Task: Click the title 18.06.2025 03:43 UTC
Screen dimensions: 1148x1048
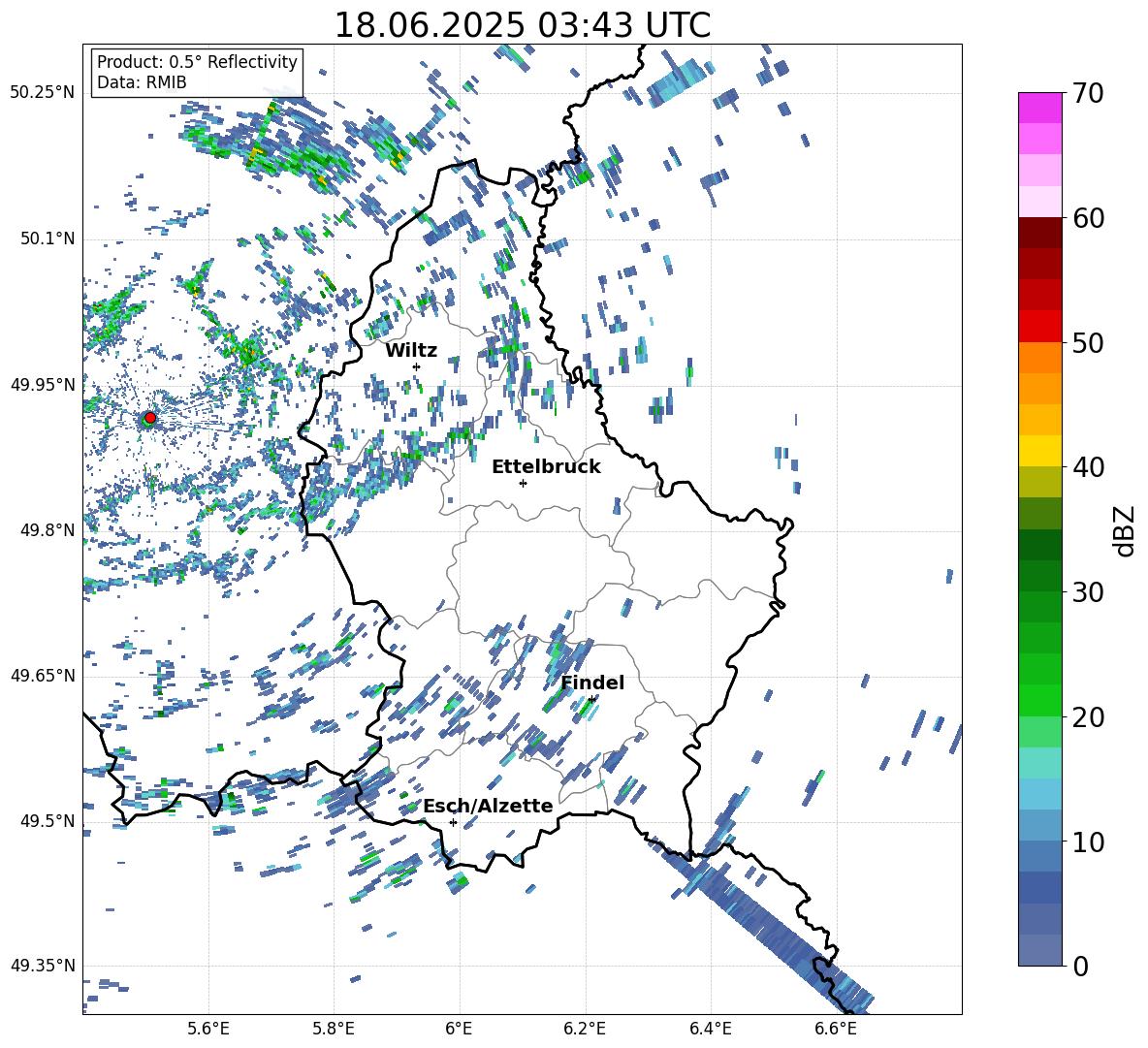Action: click(522, 25)
